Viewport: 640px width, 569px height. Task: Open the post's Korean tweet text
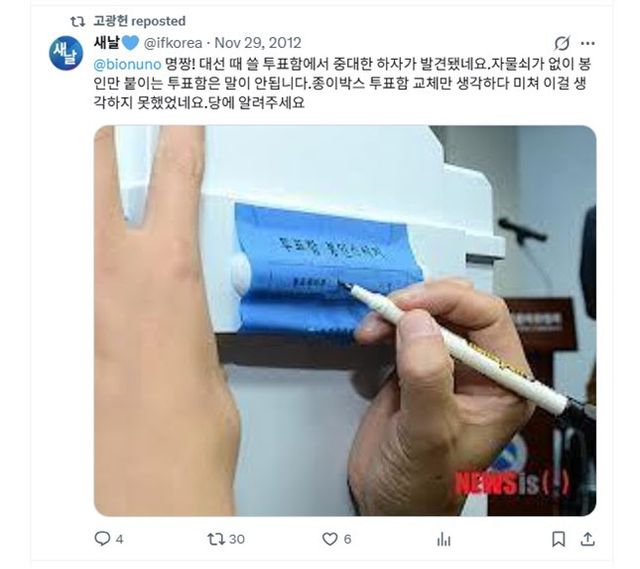tap(342, 84)
